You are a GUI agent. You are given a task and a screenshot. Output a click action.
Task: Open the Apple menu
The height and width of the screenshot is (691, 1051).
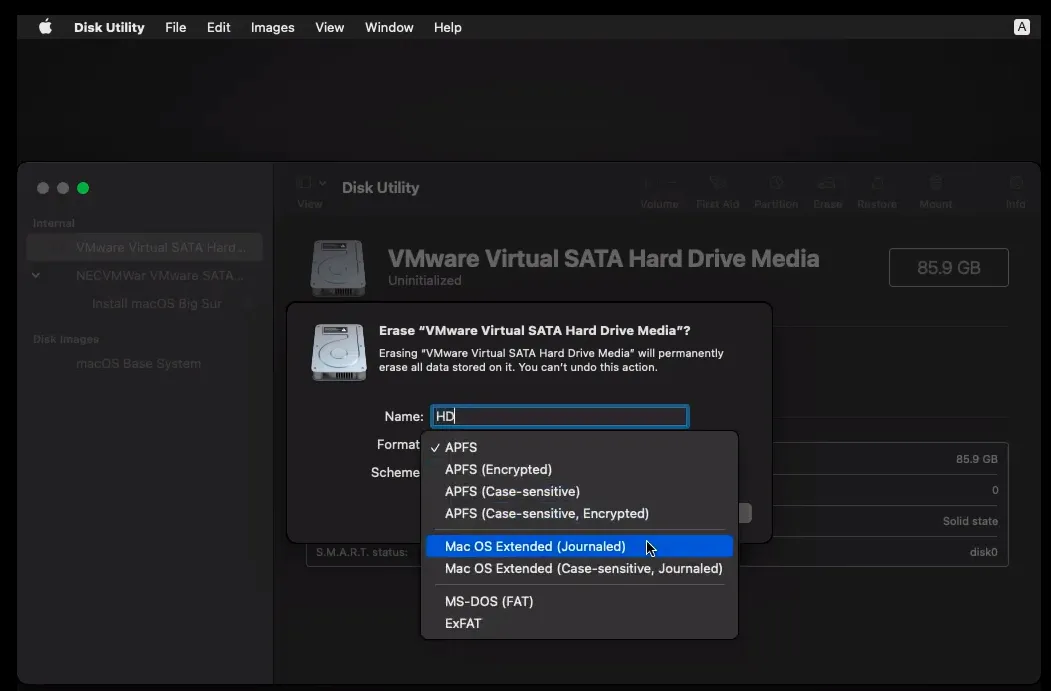click(45, 27)
